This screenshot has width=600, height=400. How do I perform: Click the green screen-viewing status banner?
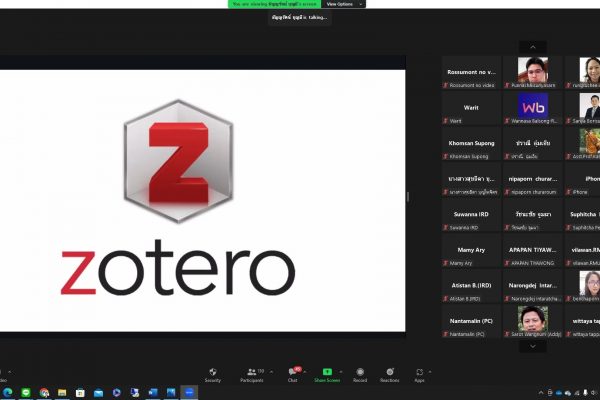pos(274,4)
